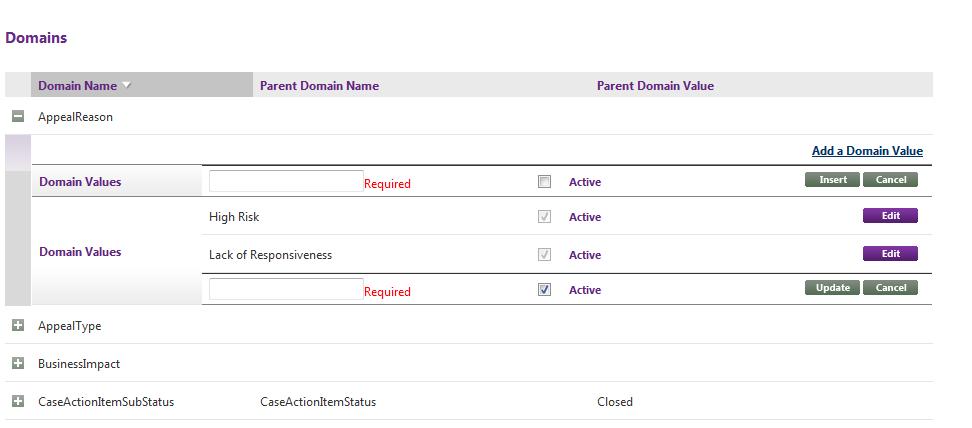This screenshot has height=428, width=972.
Task: Collapse the AppealReason domain row
Action: pyautogui.click(x=17, y=116)
